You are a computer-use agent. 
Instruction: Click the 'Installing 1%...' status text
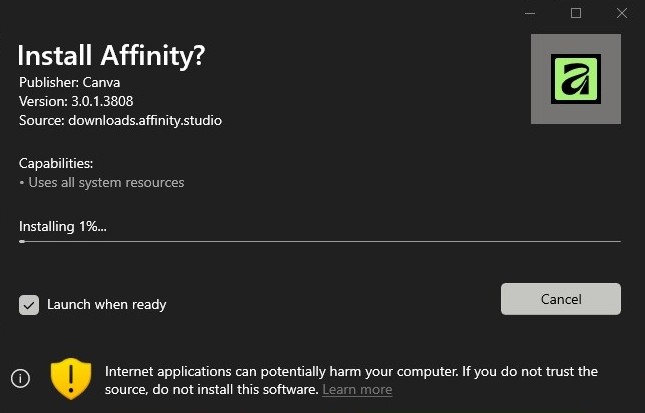(x=62, y=226)
